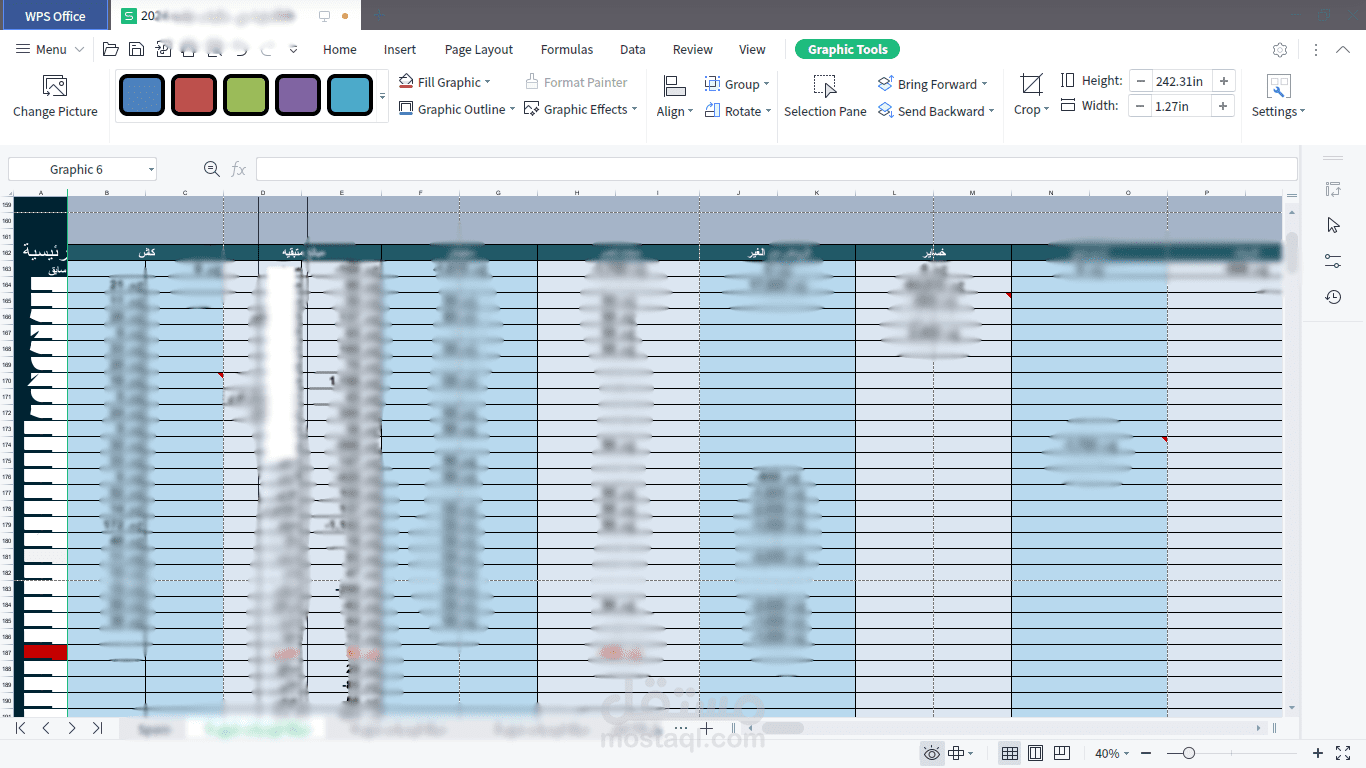Select the Crop tool icon

pyautogui.click(x=1031, y=84)
